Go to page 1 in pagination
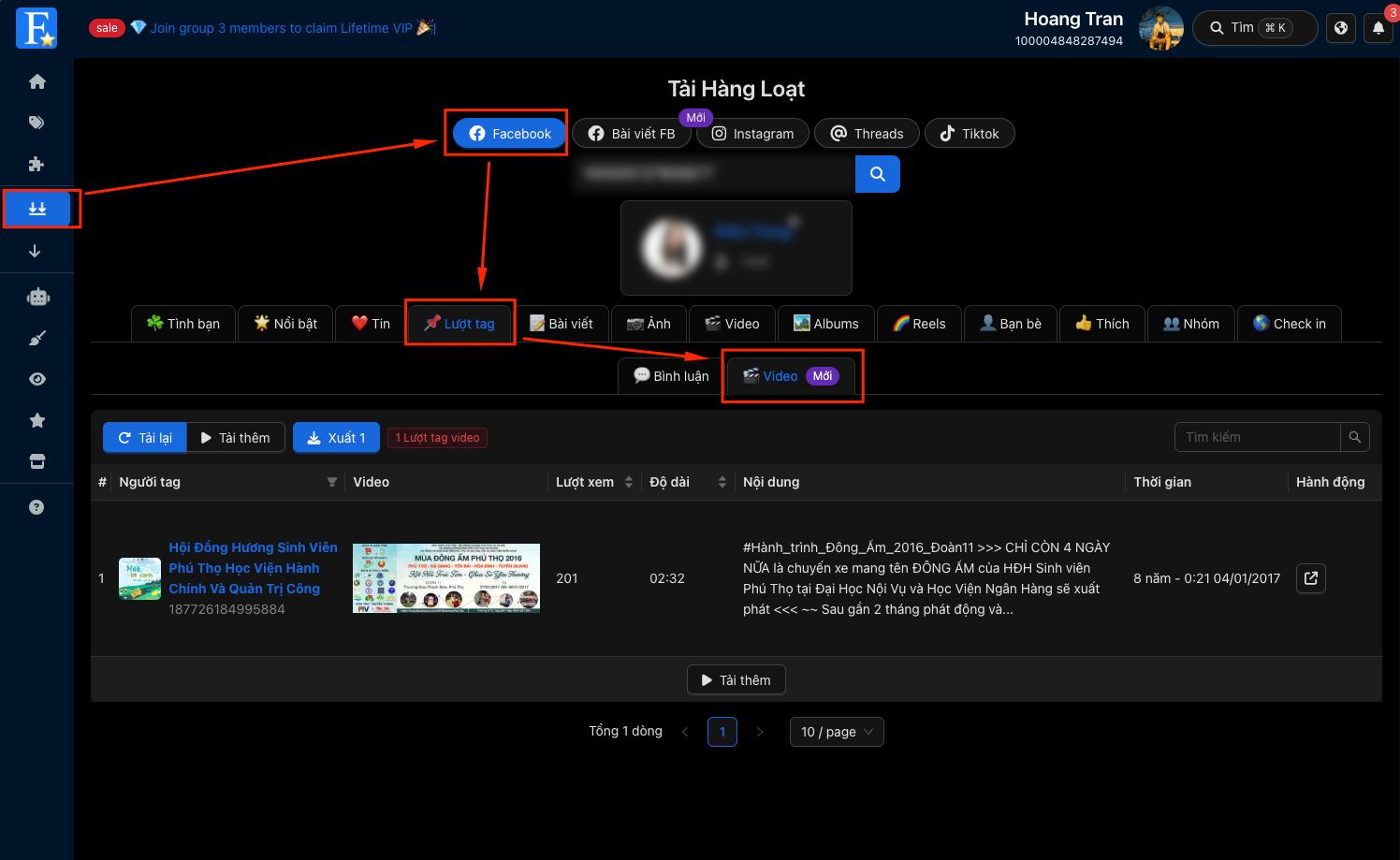This screenshot has width=1400, height=860. [x=722, y=732]
